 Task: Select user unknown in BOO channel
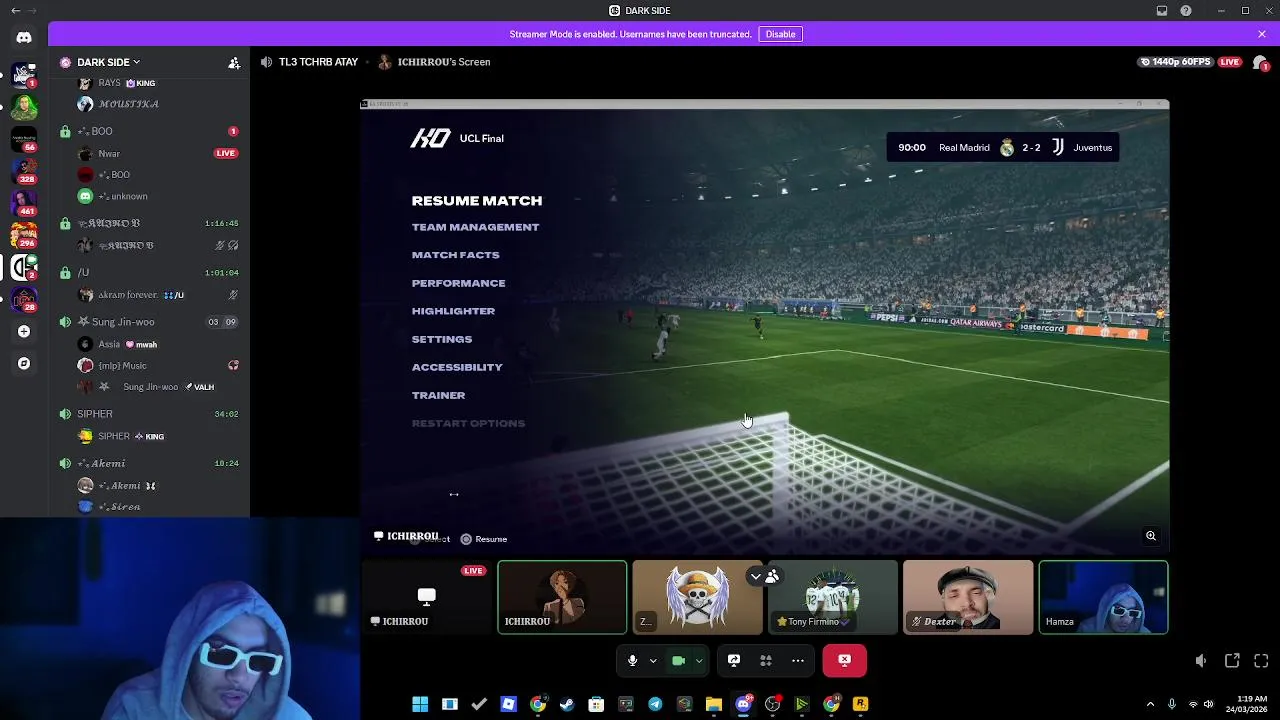[158, 196]
